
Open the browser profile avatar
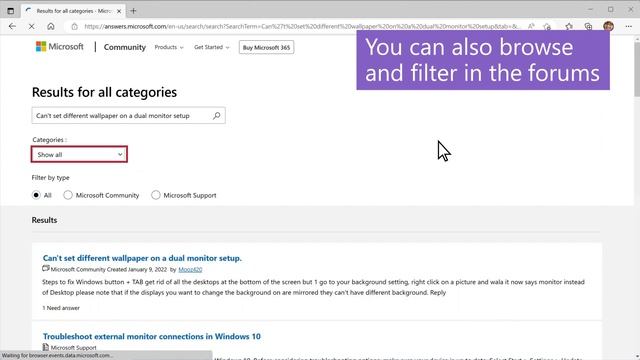[x=608, y=27]
